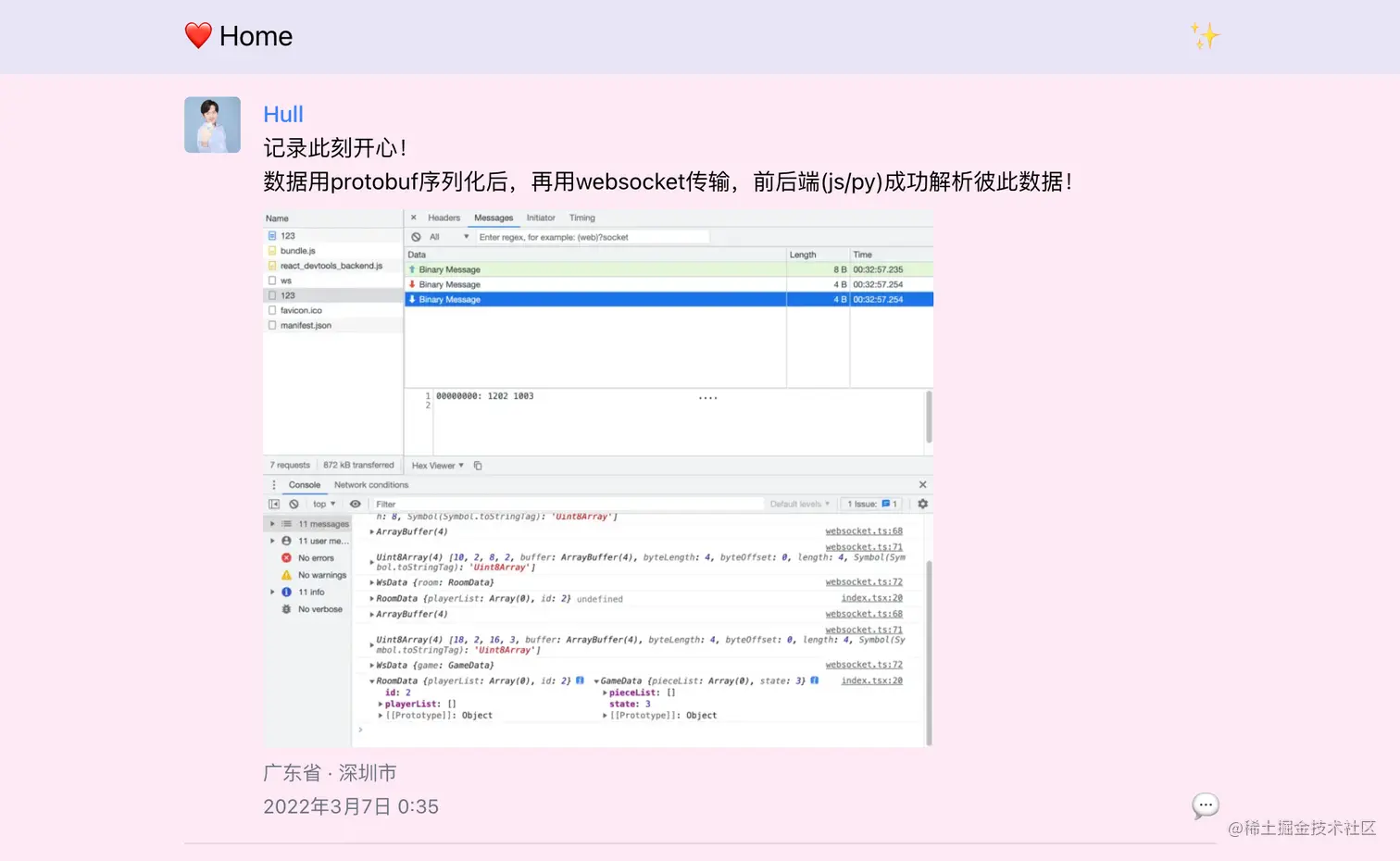Click the post location text 广东省 · 深圳市
The height and width of the screenshot is (861, 1400).
point(330,773)
